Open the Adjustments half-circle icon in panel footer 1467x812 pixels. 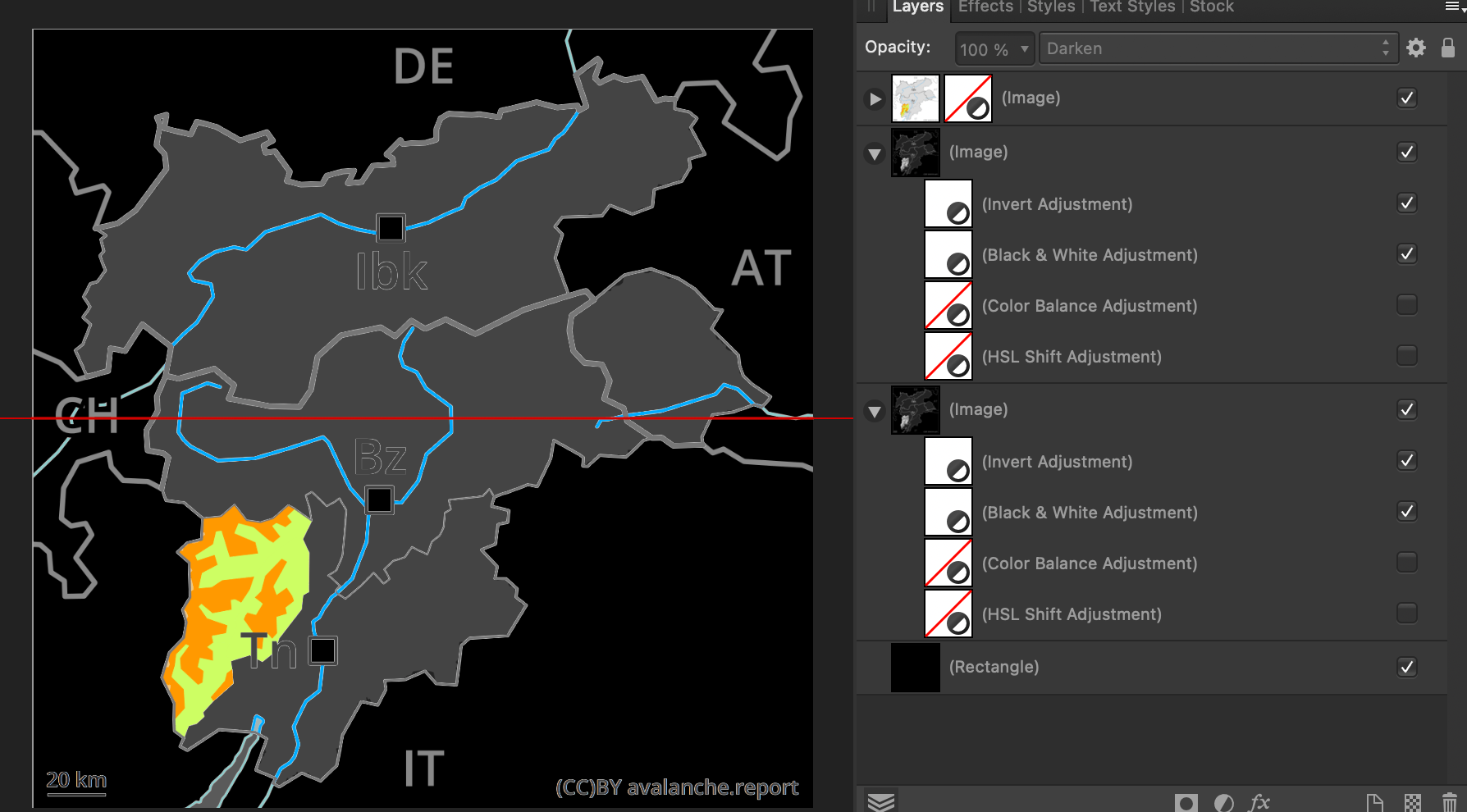pos(1223,802)
